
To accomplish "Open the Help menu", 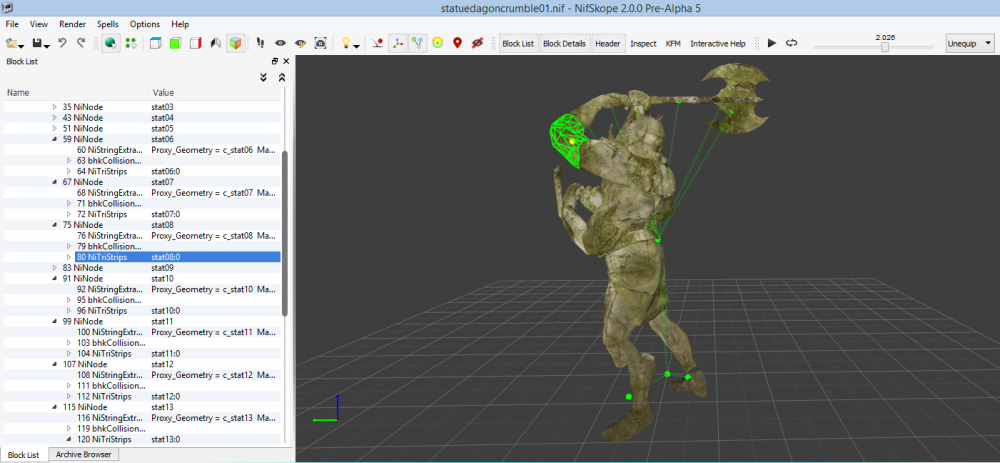I will coord(180,24).
